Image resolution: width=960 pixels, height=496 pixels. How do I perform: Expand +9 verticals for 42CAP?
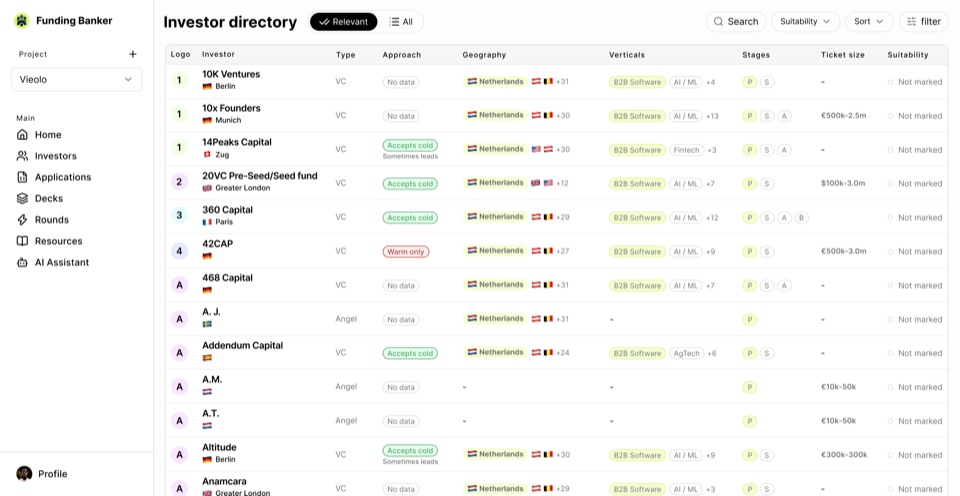pos(711,252)
